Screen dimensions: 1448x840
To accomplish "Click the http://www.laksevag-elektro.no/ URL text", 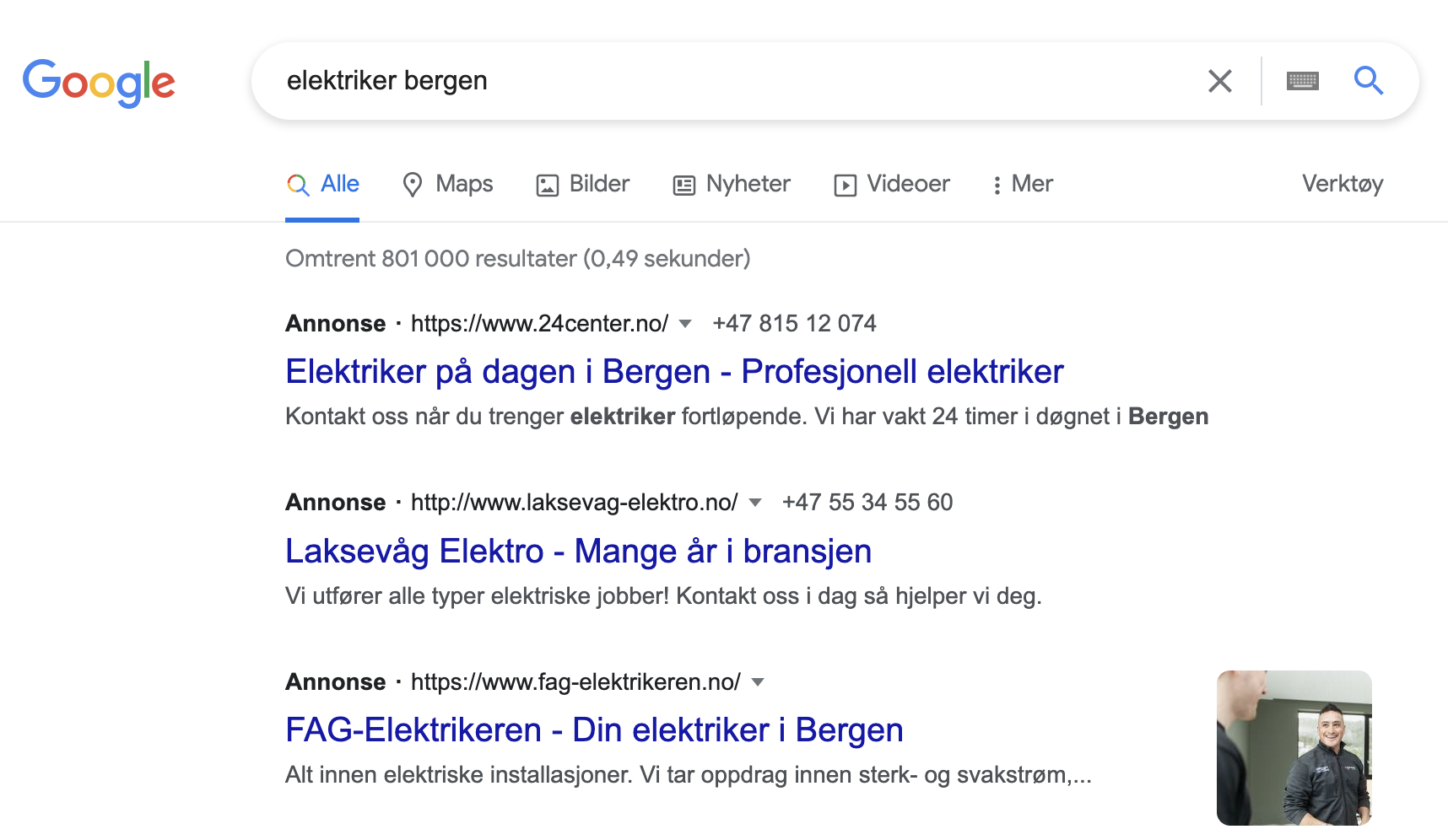I will (x=574, y=503).
